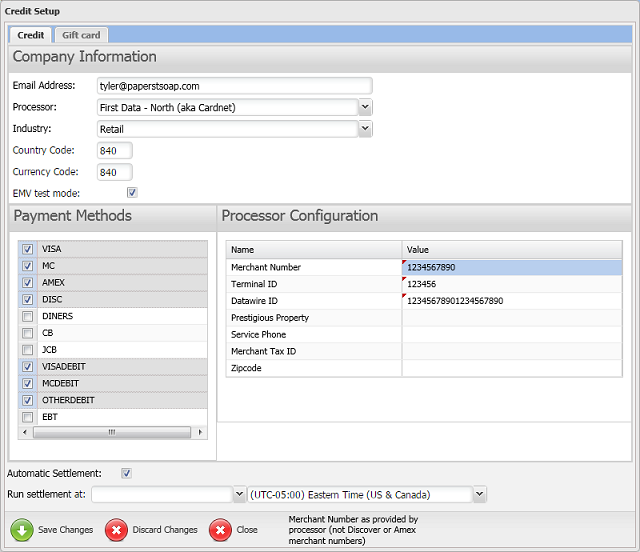Expand the Industry dropdown
This screenshot has width=640, height=552.
[x=365, y=129]
